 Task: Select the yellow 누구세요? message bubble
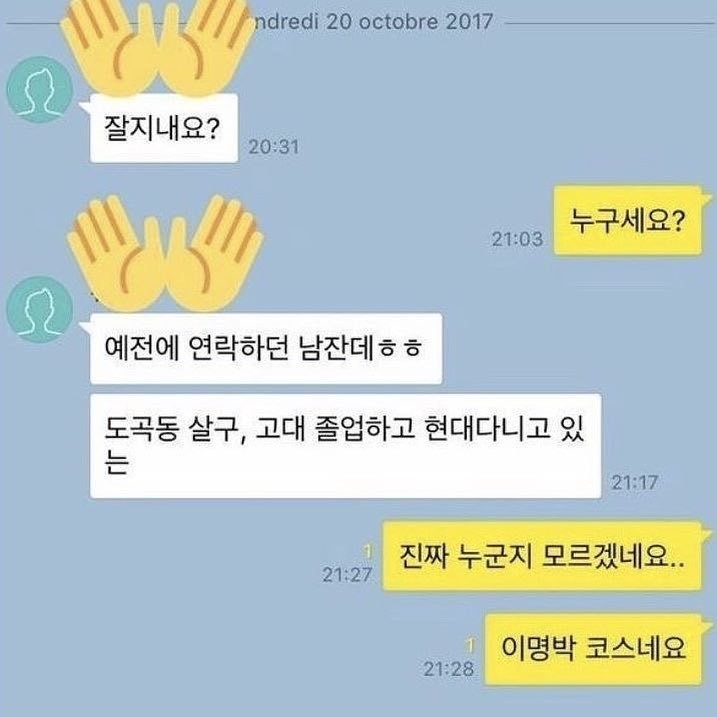[x=627, y=220]
